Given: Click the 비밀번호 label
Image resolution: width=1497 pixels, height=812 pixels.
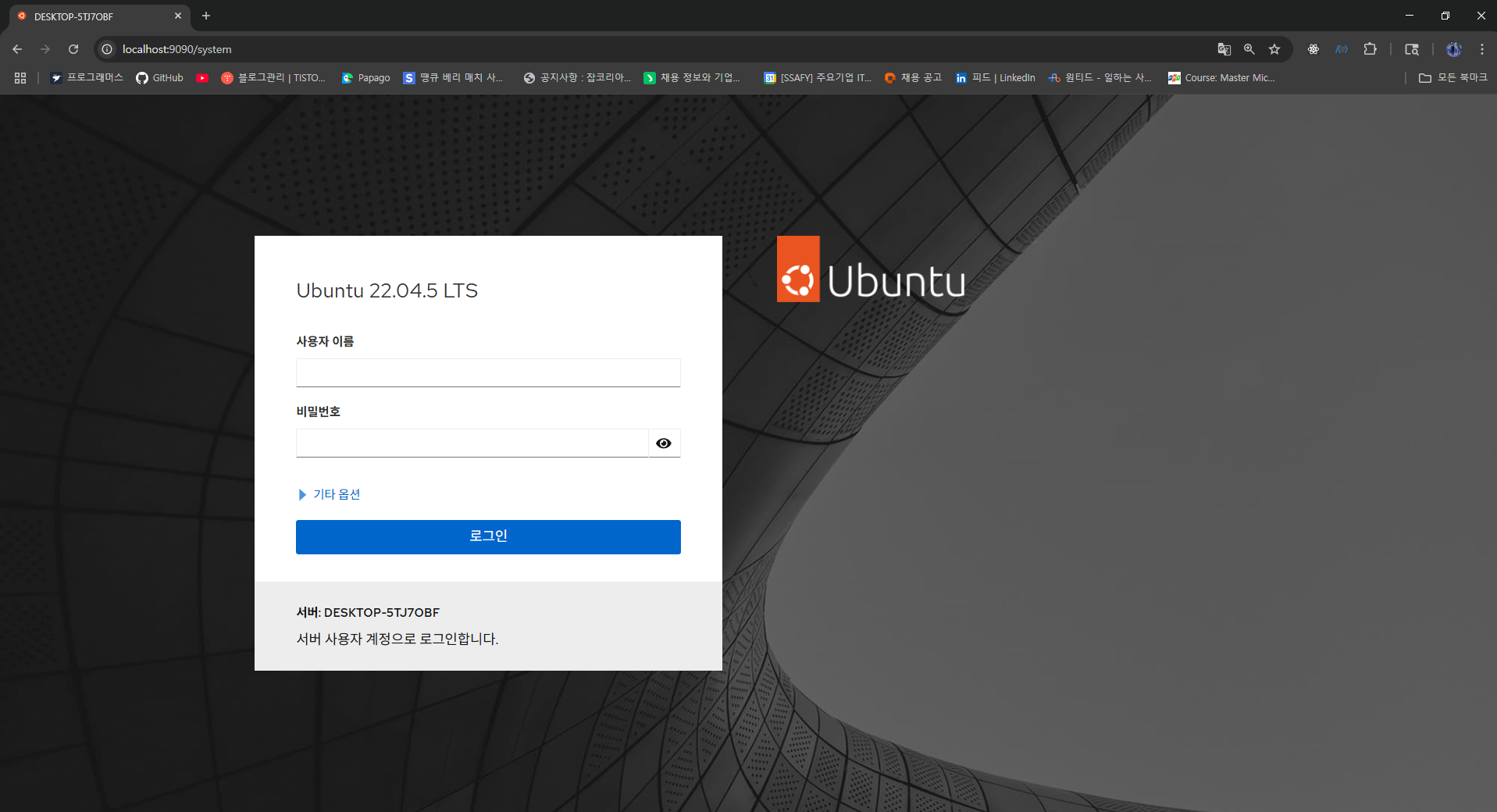Looking at the screenshot, I should (x=318, y=411).
